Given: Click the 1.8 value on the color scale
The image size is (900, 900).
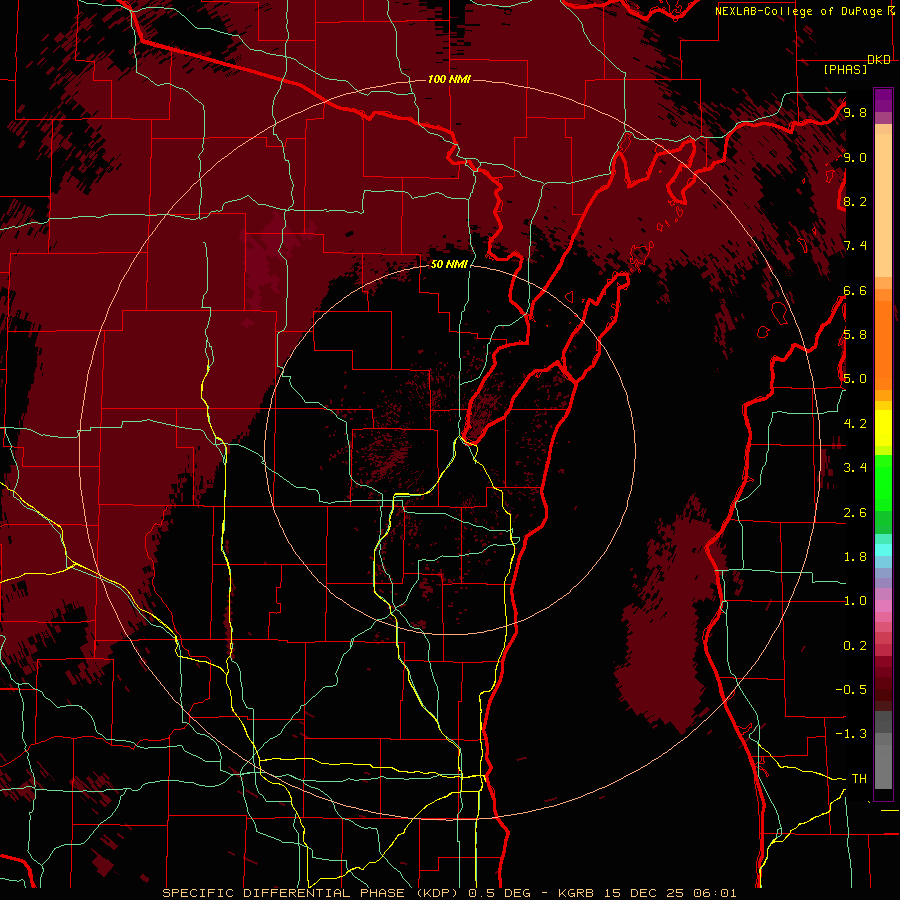Looking at the screenshot, I should (855, 557).
